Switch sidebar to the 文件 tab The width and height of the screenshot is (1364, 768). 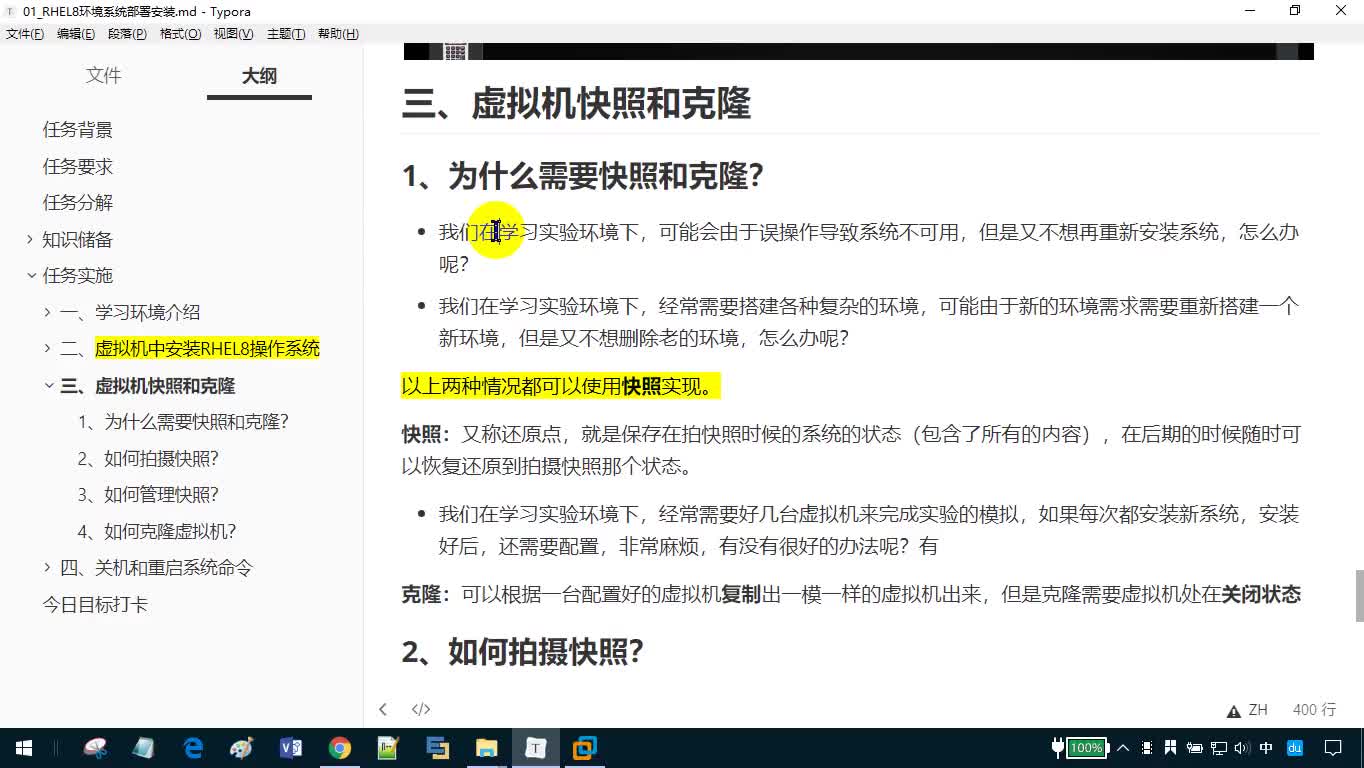coord(103,76)
